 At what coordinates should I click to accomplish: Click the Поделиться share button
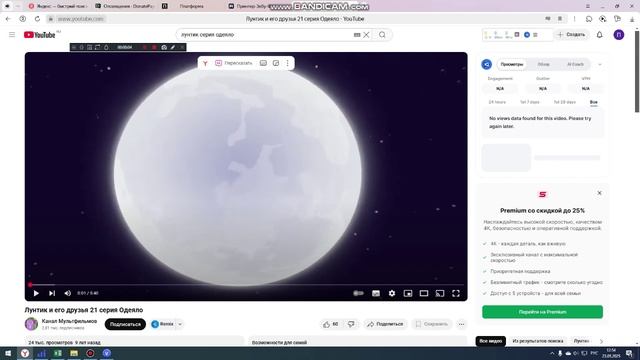tap(385, 324)
